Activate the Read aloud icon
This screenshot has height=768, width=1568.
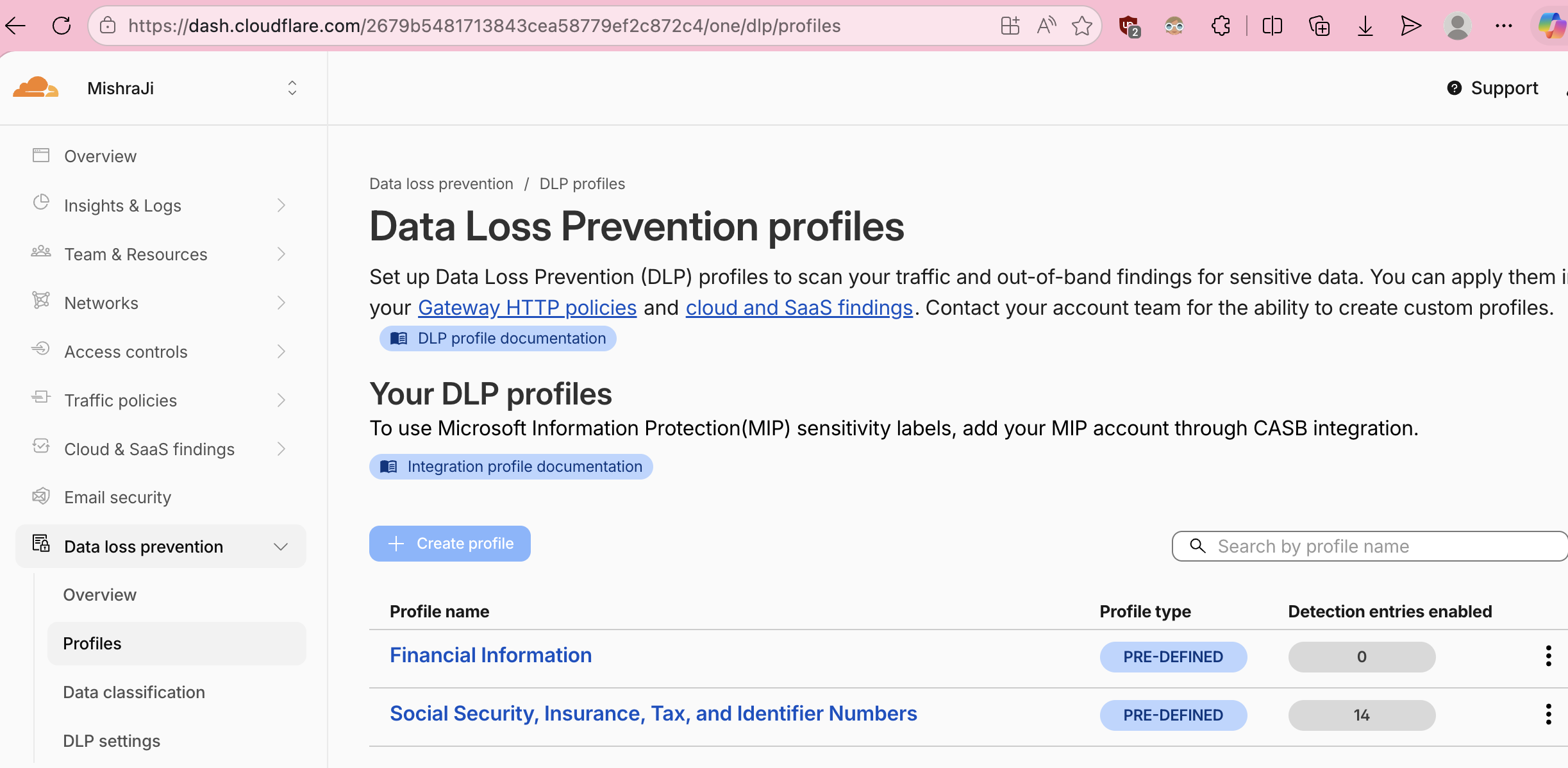click(x=1046, y=26)
